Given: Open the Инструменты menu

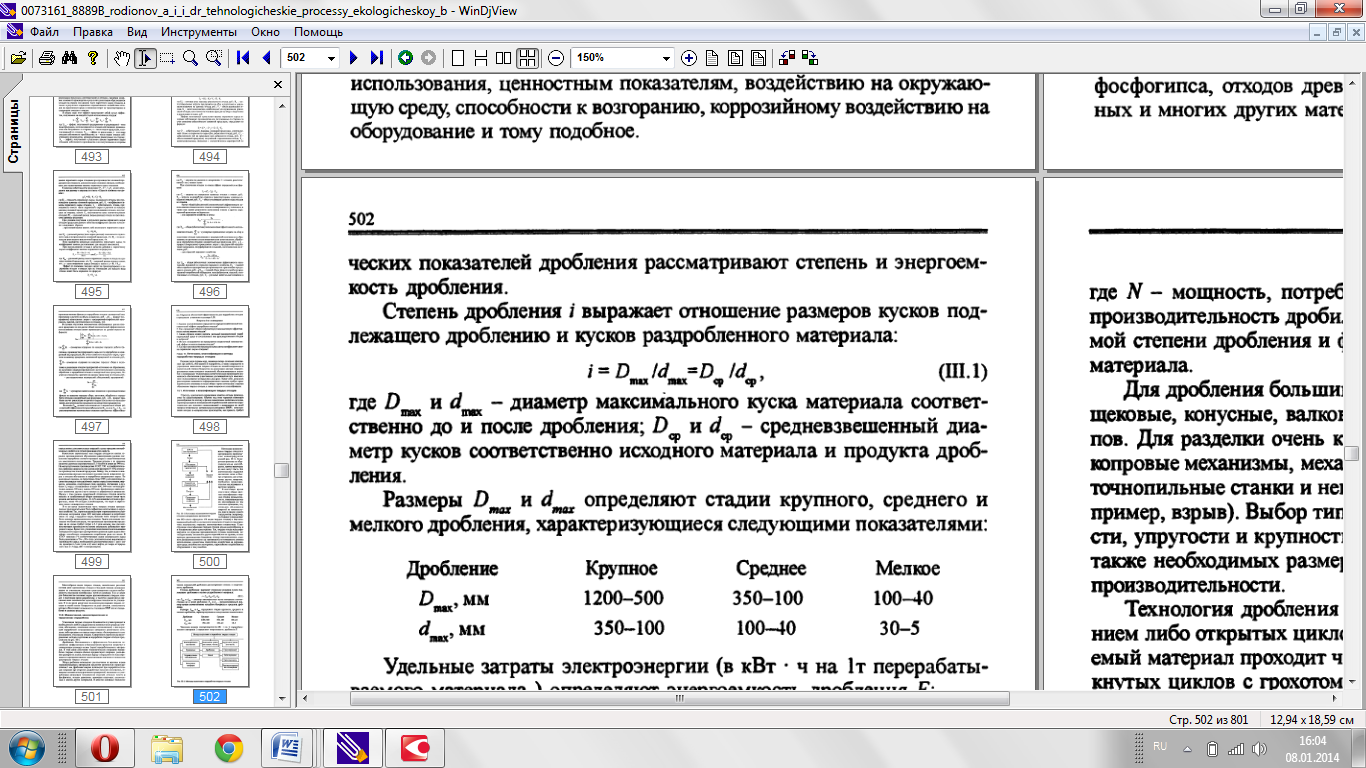Looking at the screenshot, I should pos(197,32).
